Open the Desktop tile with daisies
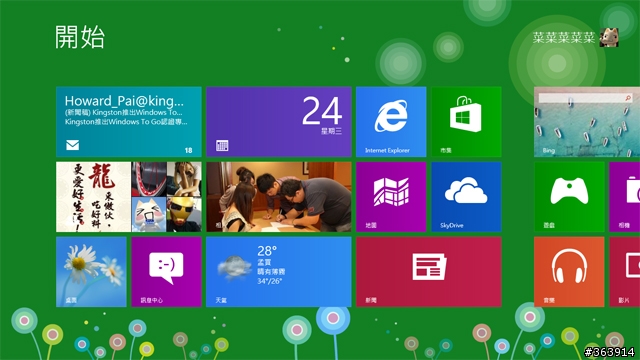The image size is (640, 360). 91,272
